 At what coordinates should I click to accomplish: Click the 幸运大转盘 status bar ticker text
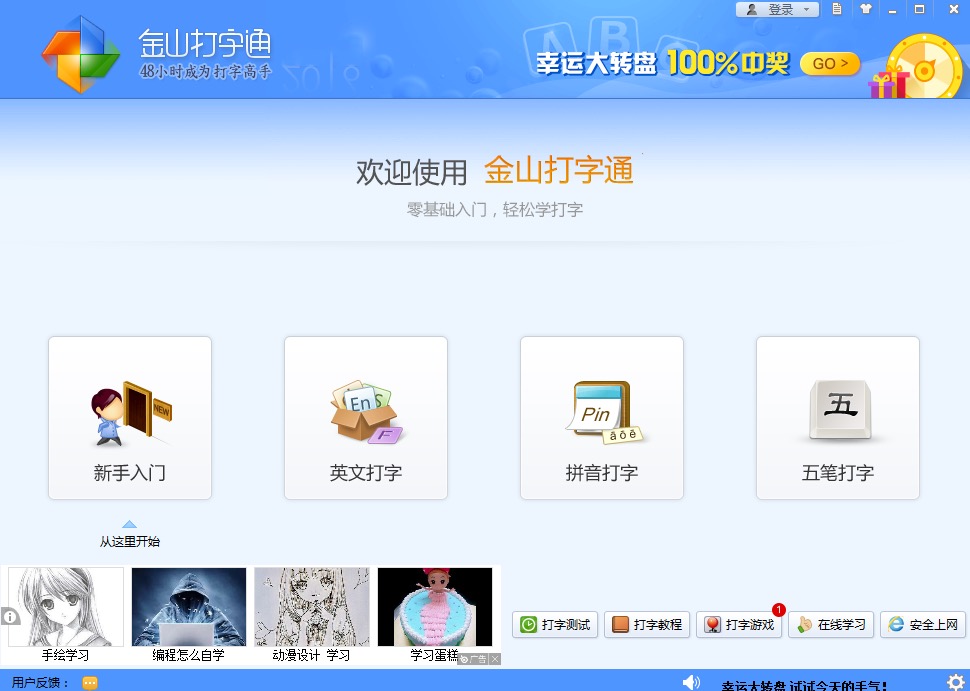click(x=804, y=685)
